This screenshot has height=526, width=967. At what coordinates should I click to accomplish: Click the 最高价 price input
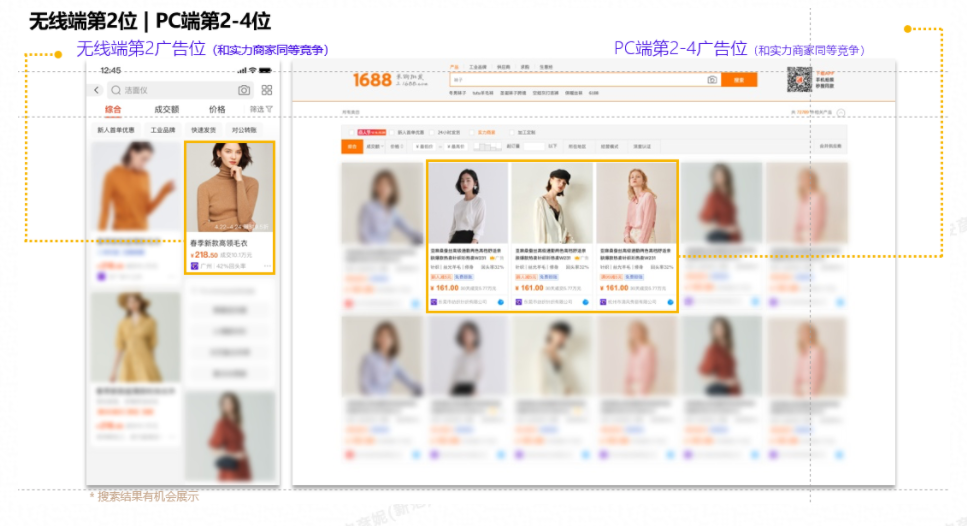[456, 147]
